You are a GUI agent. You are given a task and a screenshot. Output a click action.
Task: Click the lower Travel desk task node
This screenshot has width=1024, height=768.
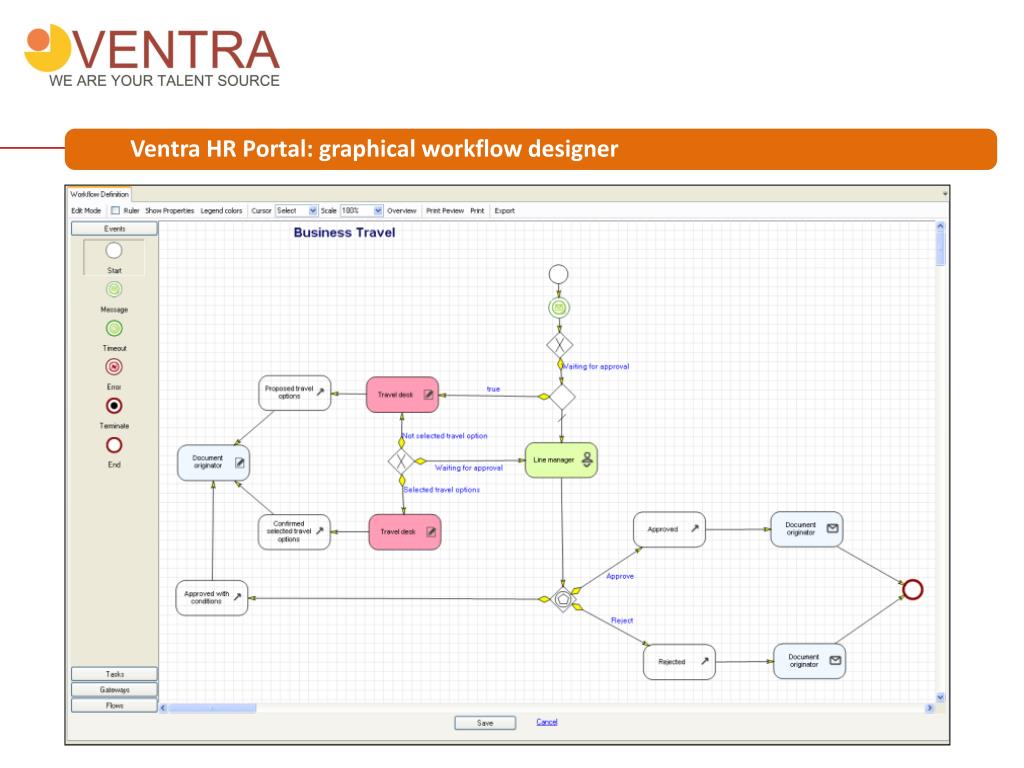pyautogui.click(x=405, y=532)
